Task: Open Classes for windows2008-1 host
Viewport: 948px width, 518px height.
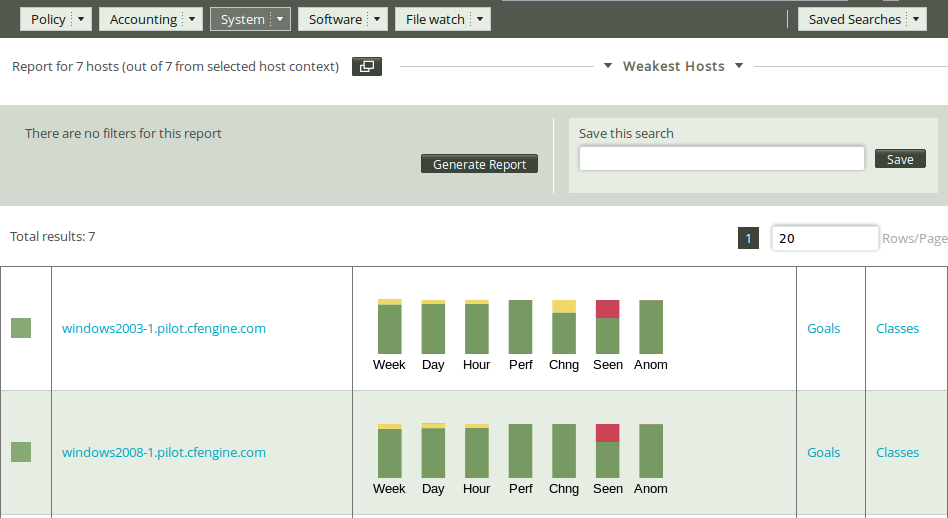Action: (x=897, y=452)
